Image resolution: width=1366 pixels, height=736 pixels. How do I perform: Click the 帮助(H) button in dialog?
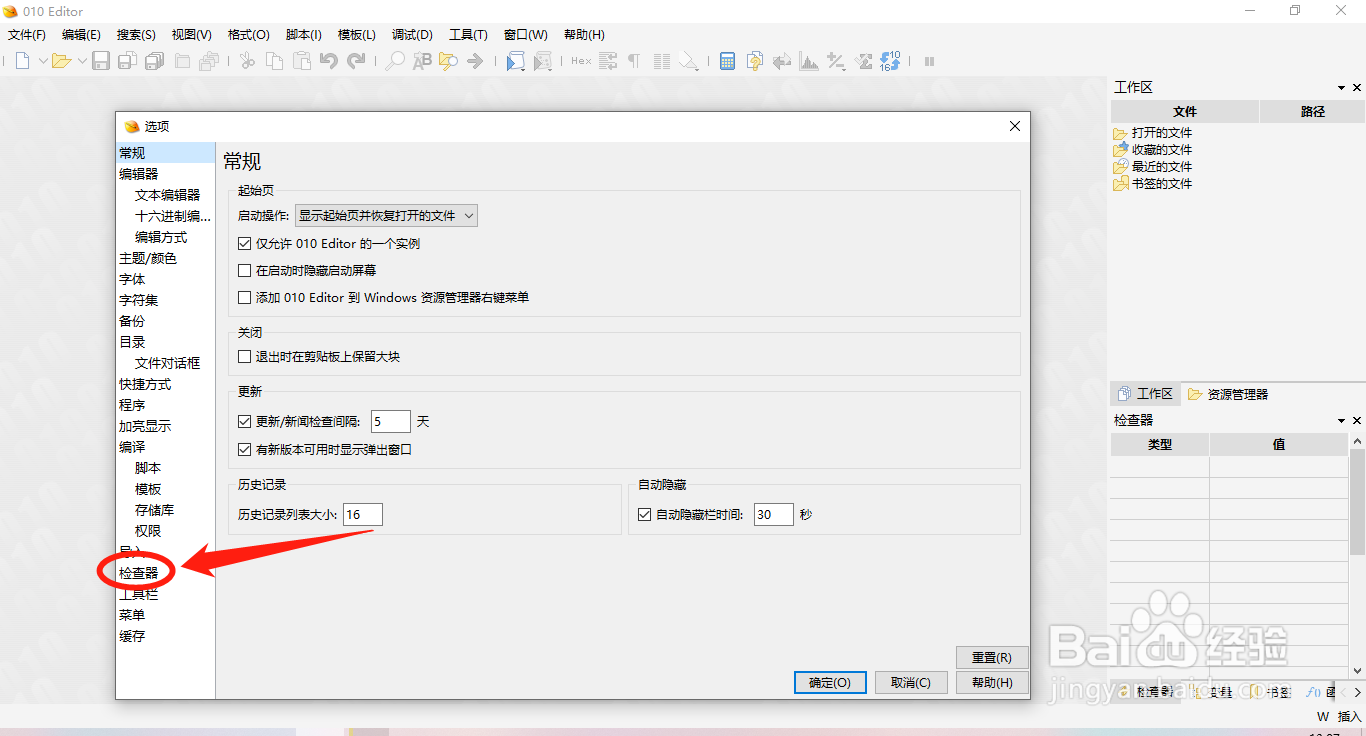(x=992, y=682)
